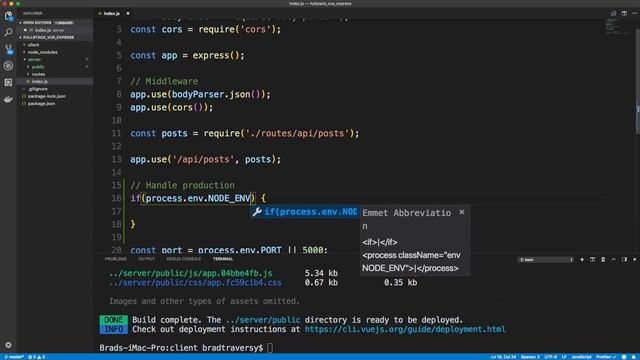Screen dimensions: 640x360
Task: Collapse the OPEN EDITORS section
Action: click(46, 22)
